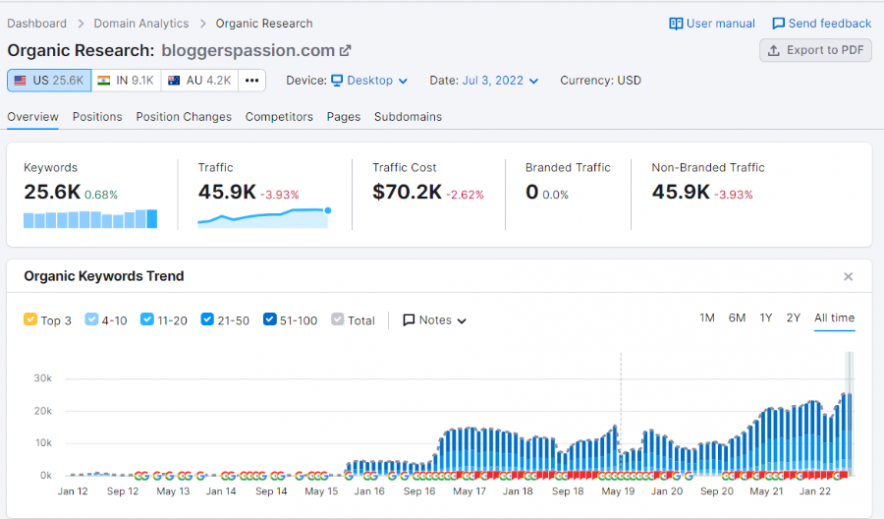Screen dimensions: 884x519
Task: Open external link icon beside bloggerspassion.com
Action: point(346,51)
